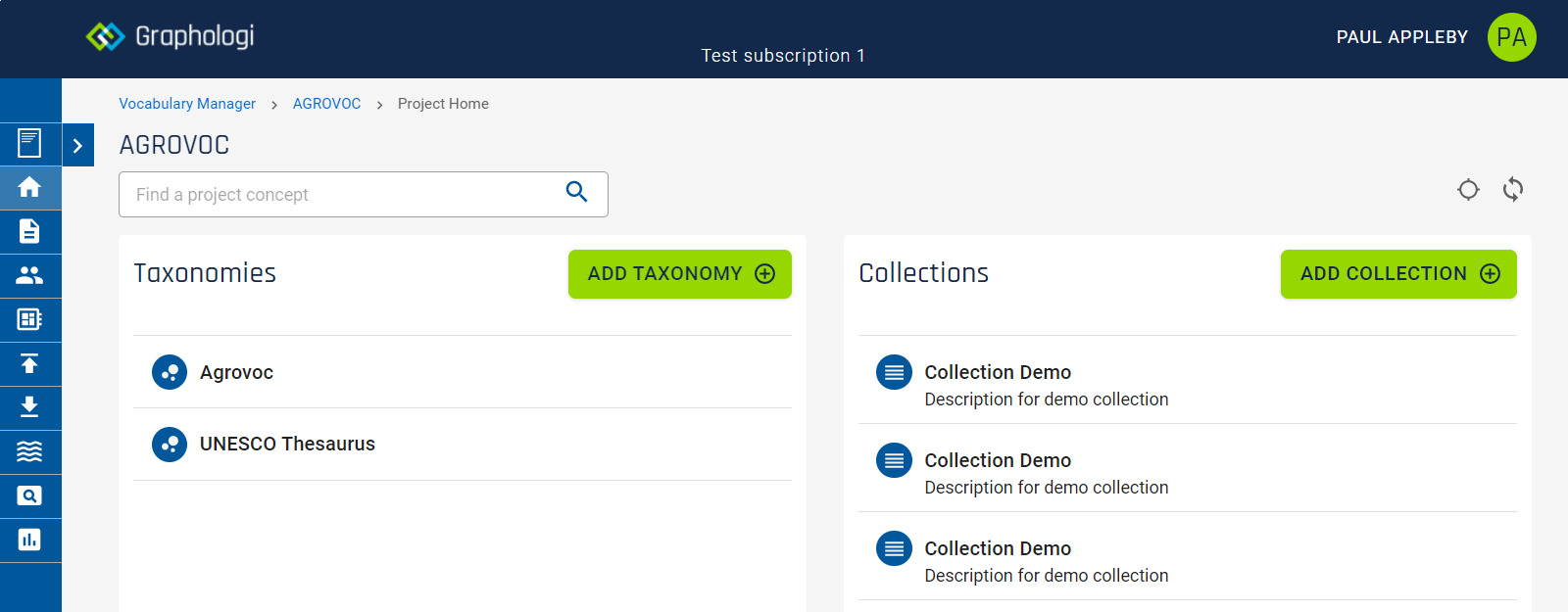
Task: Click the newspaper layout icon in sidebar
Action: click(29, 319)
